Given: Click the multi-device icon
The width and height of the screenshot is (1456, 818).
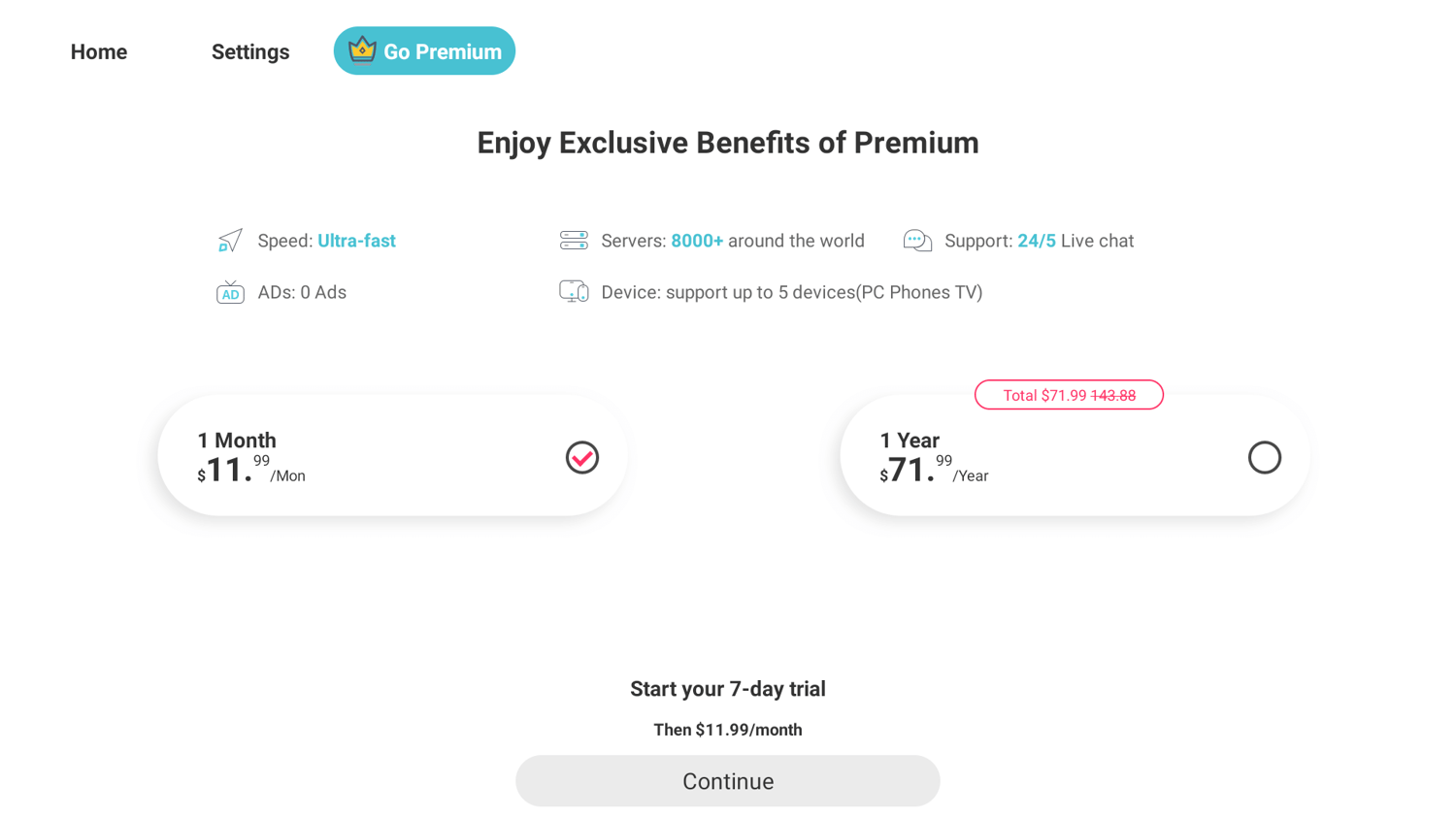Looking at the screenshot, I should click(574, 291).
